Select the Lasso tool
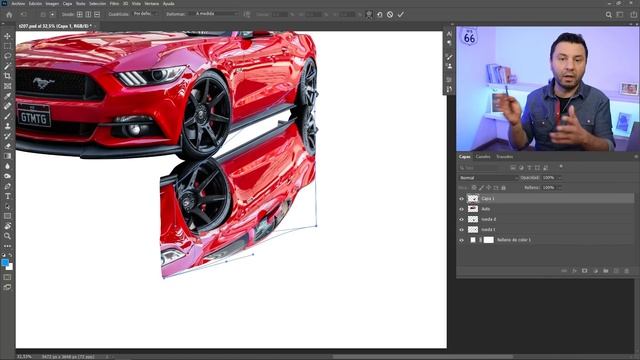640x360 pixels. coord(7,56)
